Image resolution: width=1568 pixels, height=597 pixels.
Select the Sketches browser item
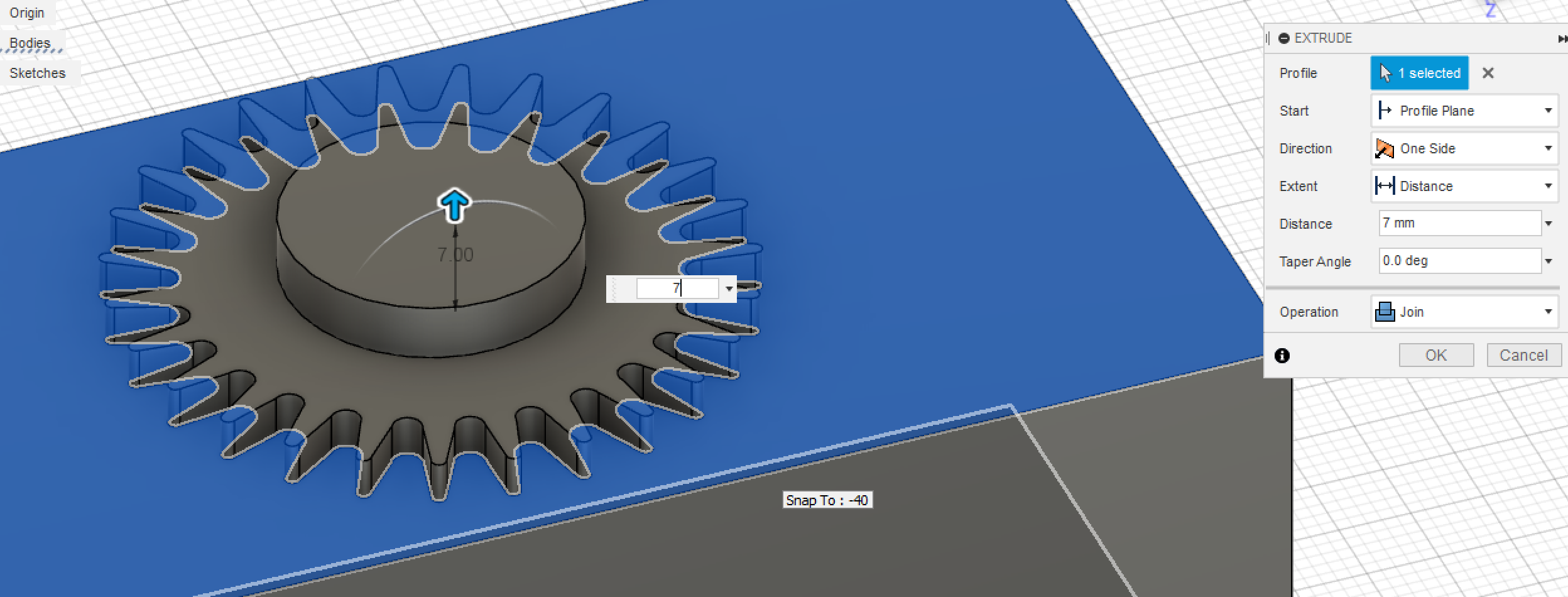pos(37,73)
